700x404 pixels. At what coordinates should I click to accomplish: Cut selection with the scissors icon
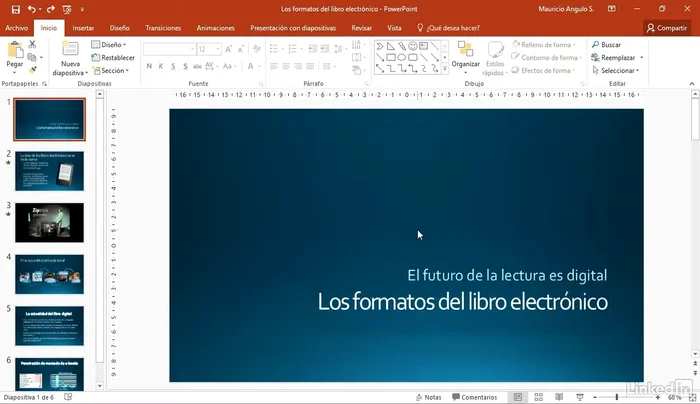(x=32, y=44)
